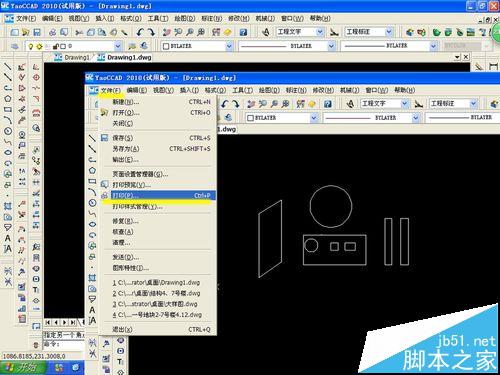Screen dimensions: 500x375
Task: Expand the BYLAYER lineweight dropdown in back window
Action: point(433,46)
